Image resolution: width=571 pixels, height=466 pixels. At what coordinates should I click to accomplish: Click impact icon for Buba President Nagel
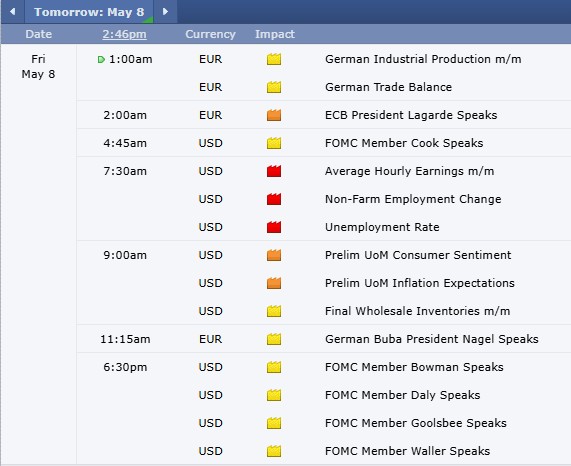pos(274,340)
